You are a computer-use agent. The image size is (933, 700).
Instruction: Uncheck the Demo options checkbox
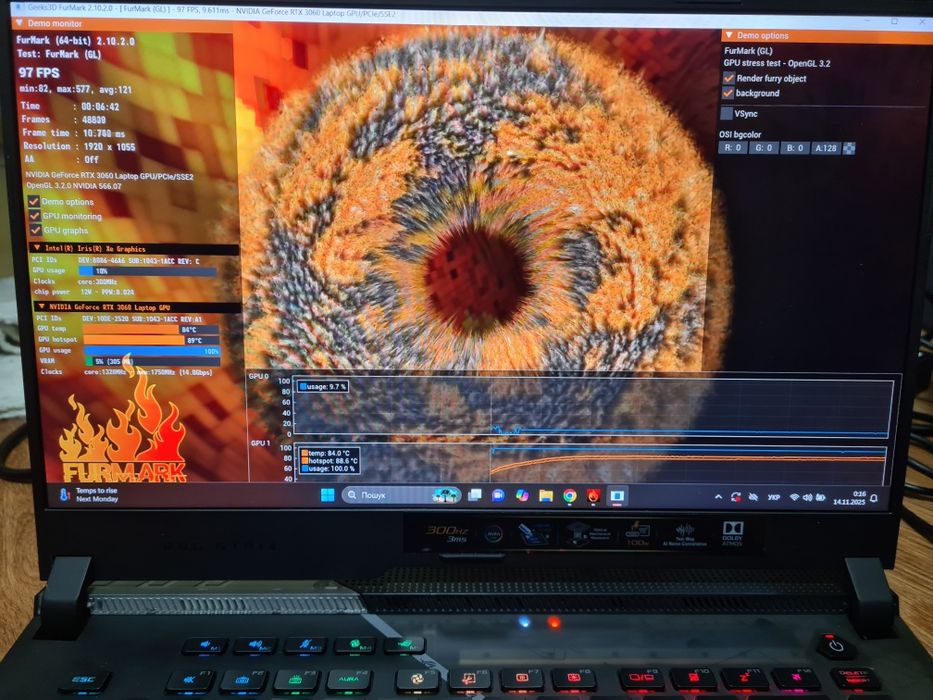[x=35, y=202]
